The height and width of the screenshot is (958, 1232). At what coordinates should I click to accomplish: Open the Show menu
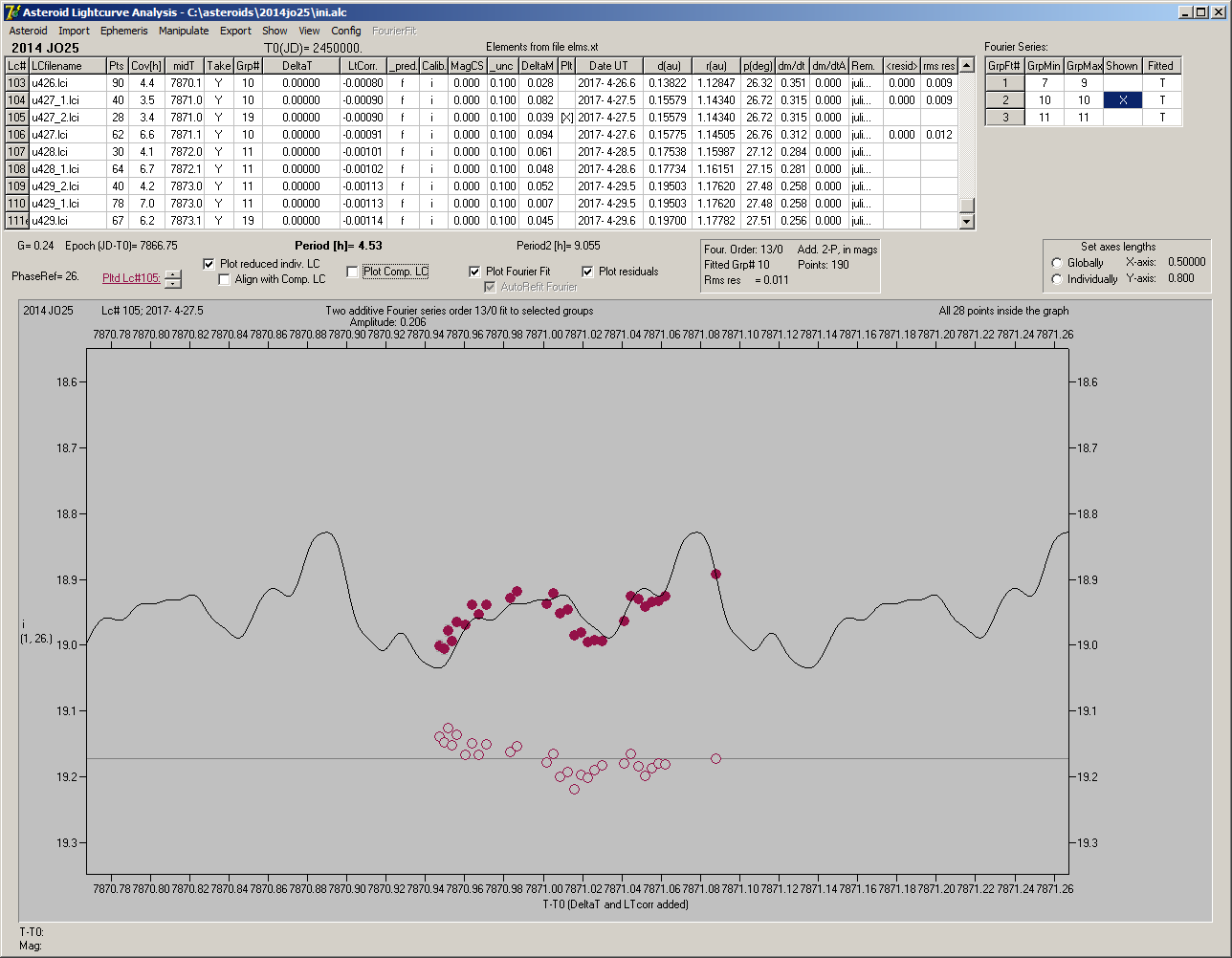[275, 31]
